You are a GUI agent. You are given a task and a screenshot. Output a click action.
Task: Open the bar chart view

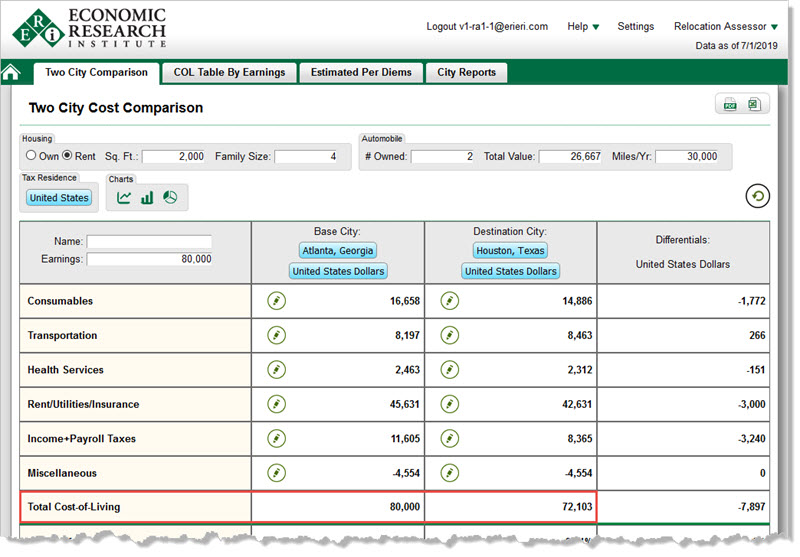tap(147, 197)
